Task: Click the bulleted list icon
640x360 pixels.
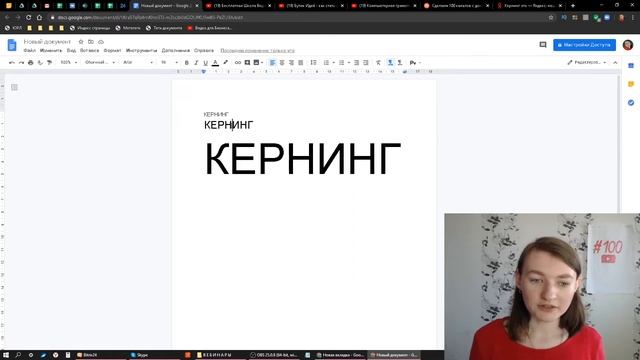Action: pos(342,62)
